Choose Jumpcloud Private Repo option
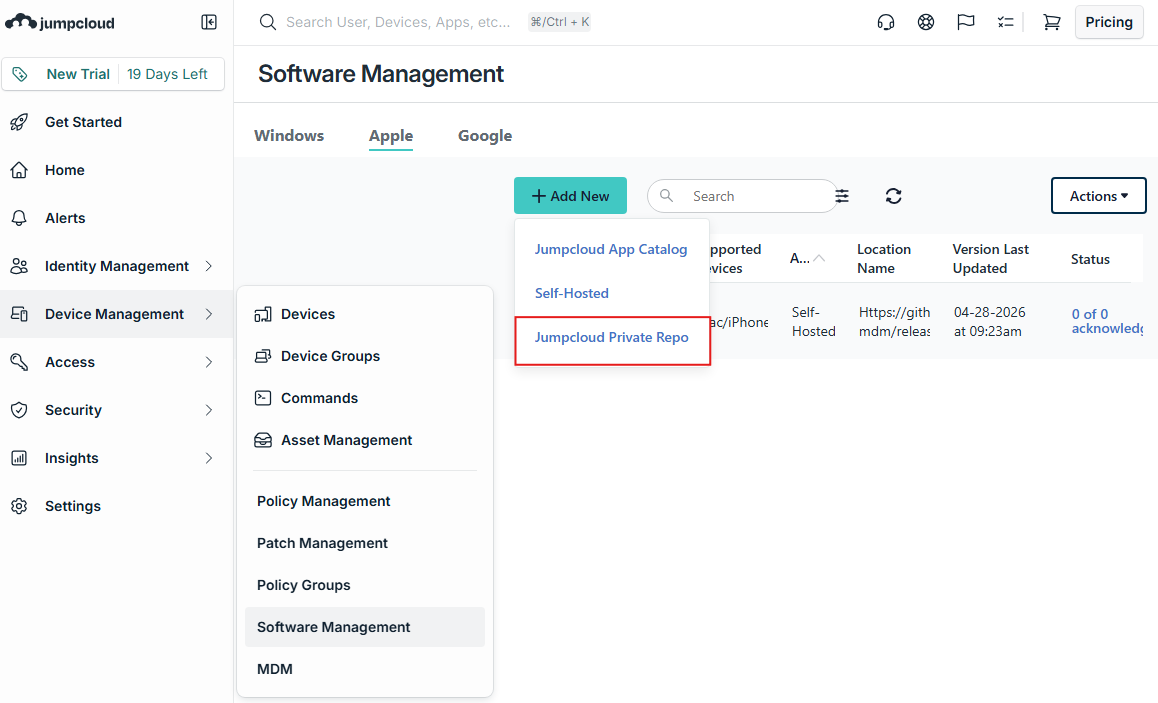 611,337
